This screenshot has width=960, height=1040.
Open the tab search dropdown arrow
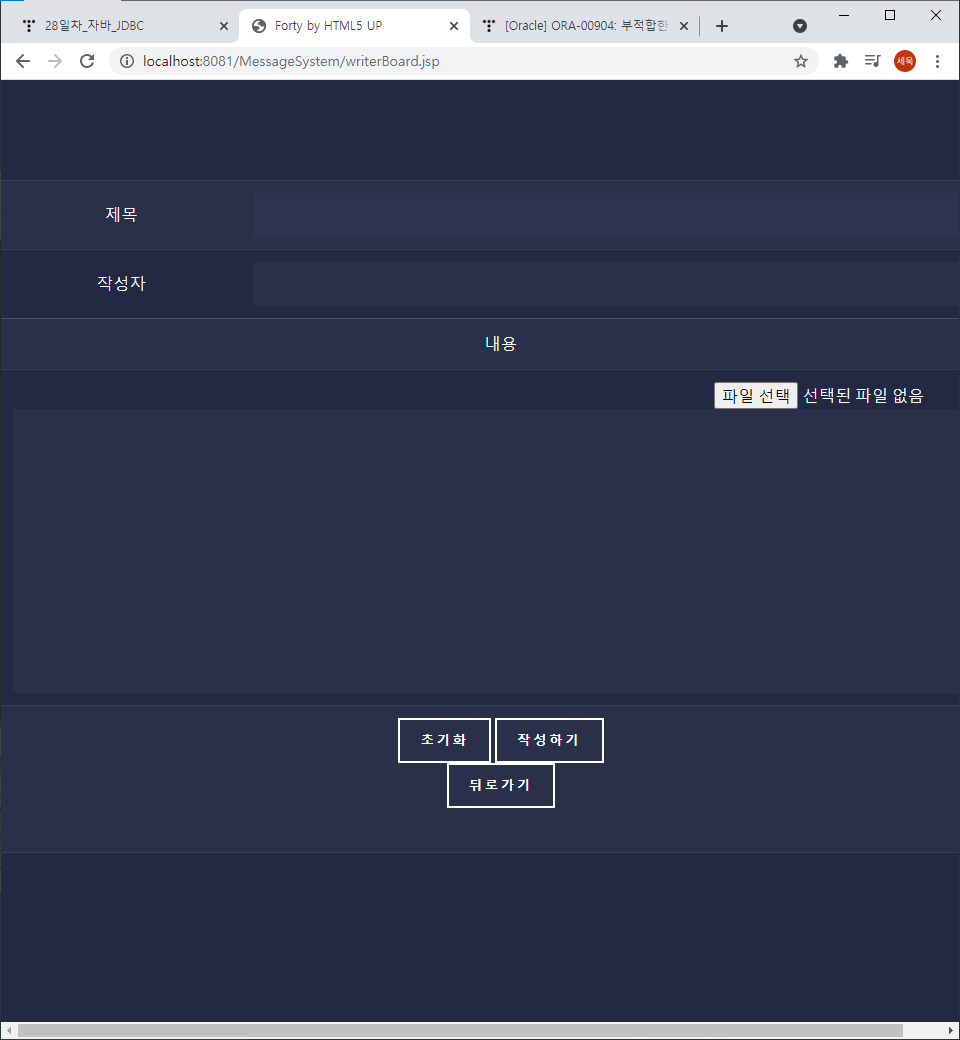coord(799,26)
